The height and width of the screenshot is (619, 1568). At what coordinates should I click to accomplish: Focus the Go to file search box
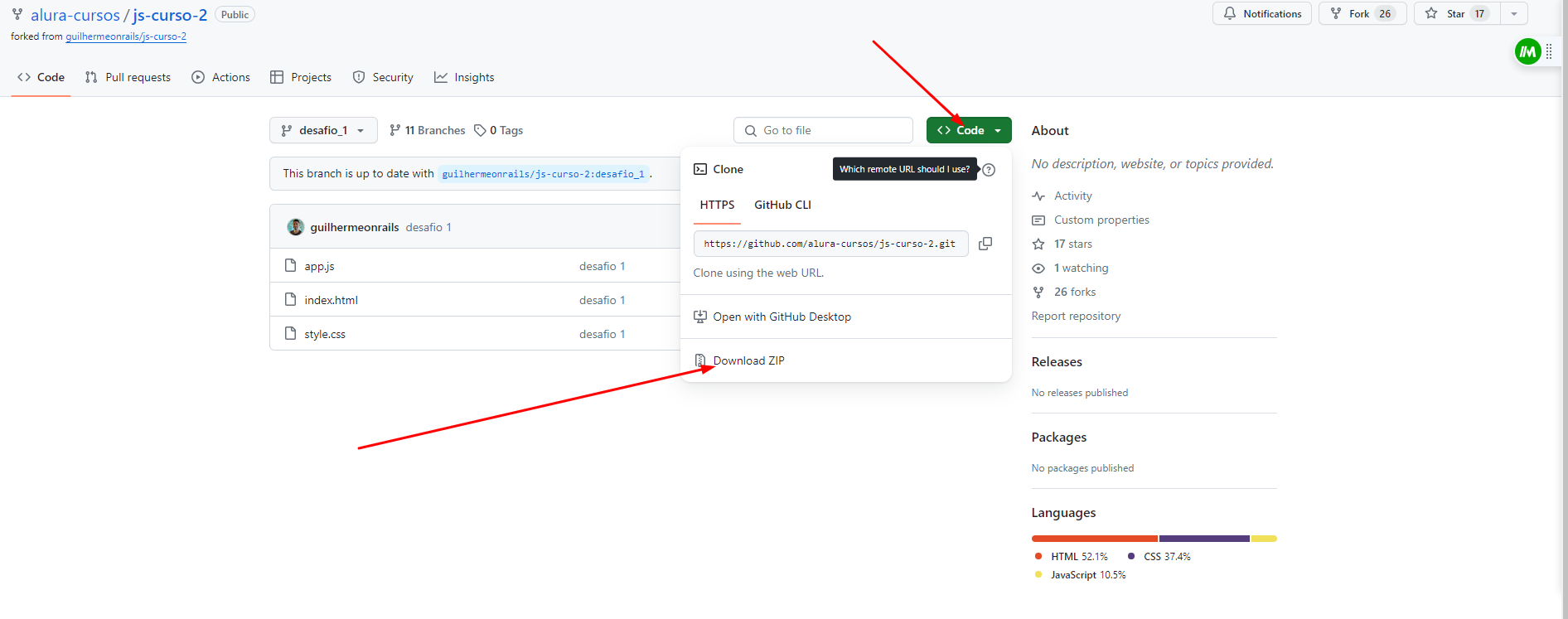coord(823,130)
